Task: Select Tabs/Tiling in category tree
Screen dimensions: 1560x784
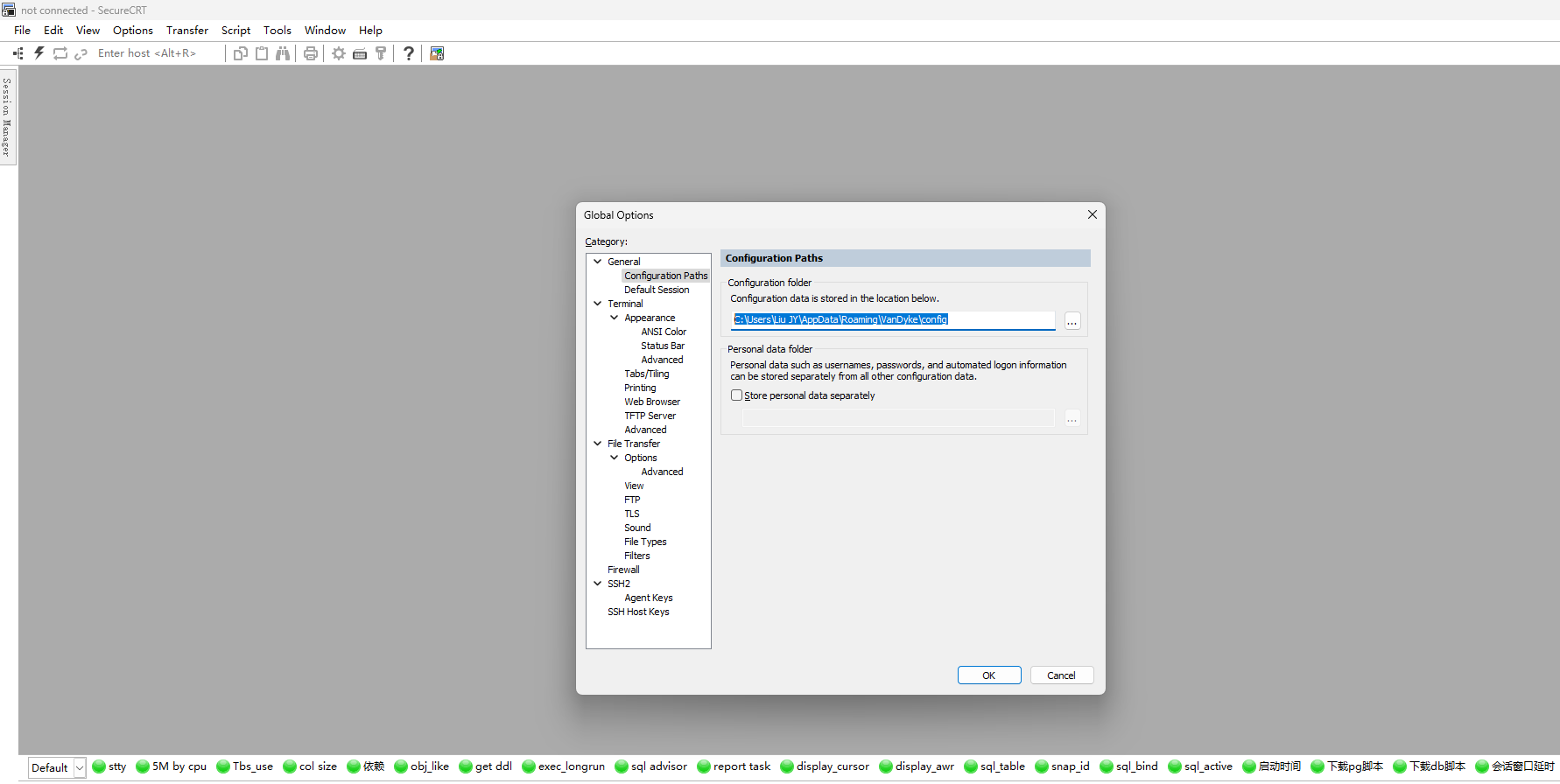Action: [647, 374]
